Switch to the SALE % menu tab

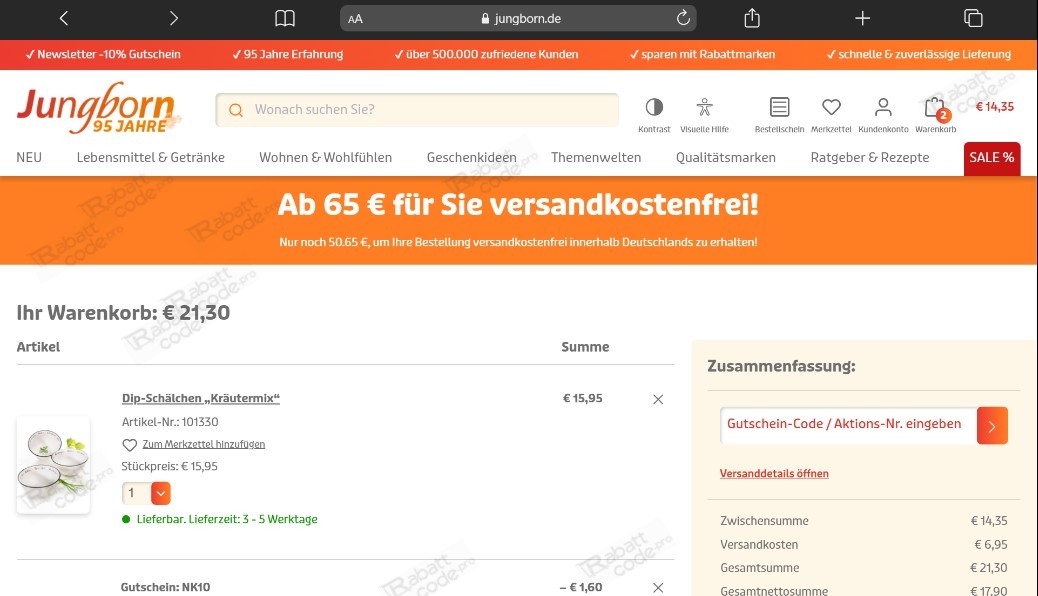click(991, 158)
